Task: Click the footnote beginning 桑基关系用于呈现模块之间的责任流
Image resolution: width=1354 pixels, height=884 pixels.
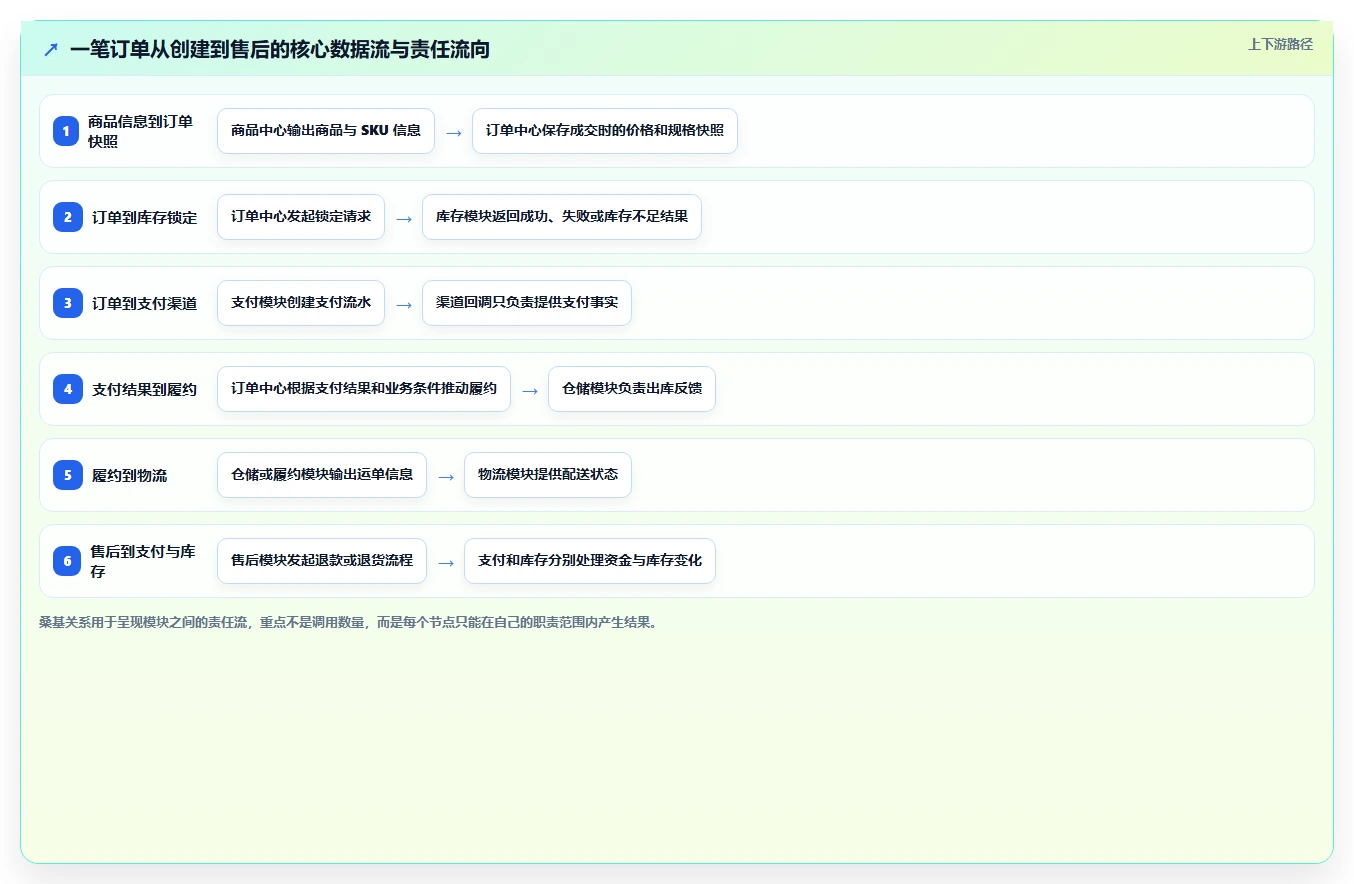Action: [349, 622]
